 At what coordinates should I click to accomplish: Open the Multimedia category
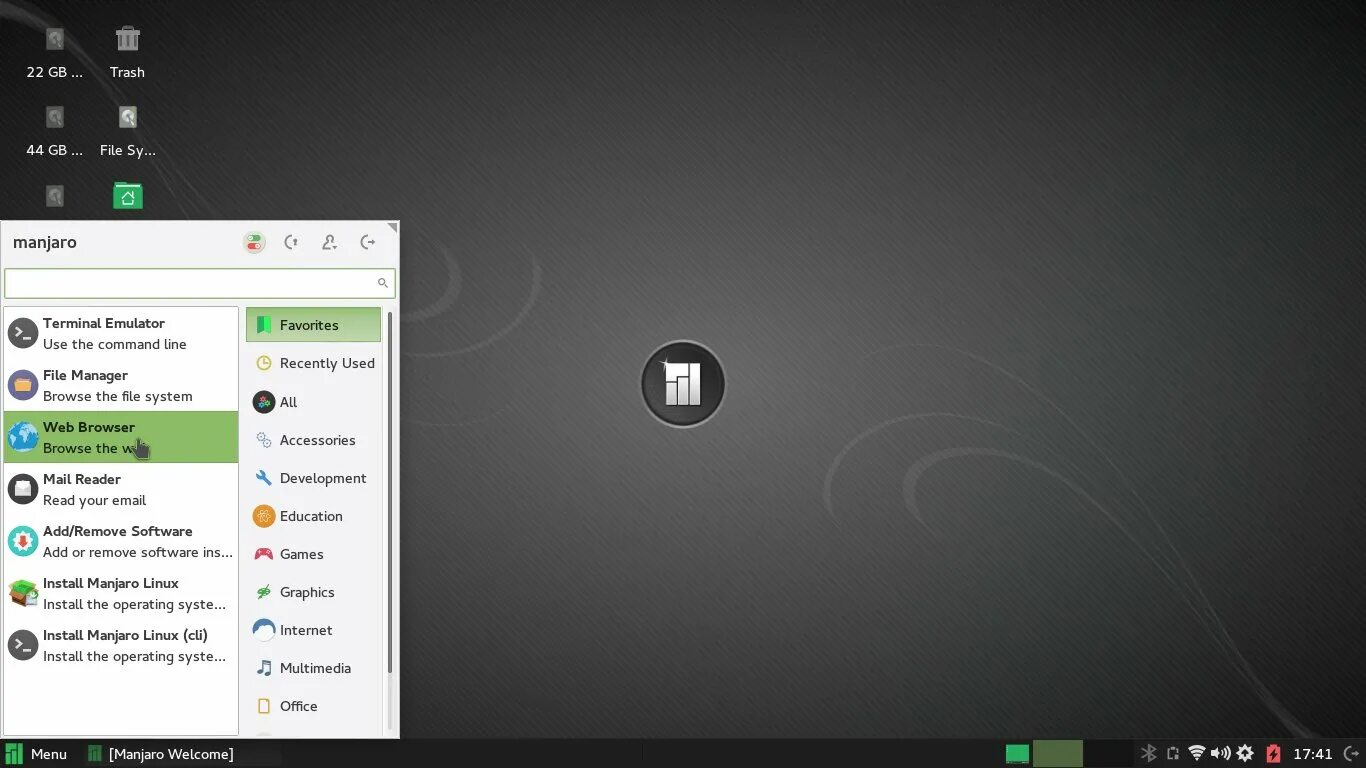coord(313,668)
